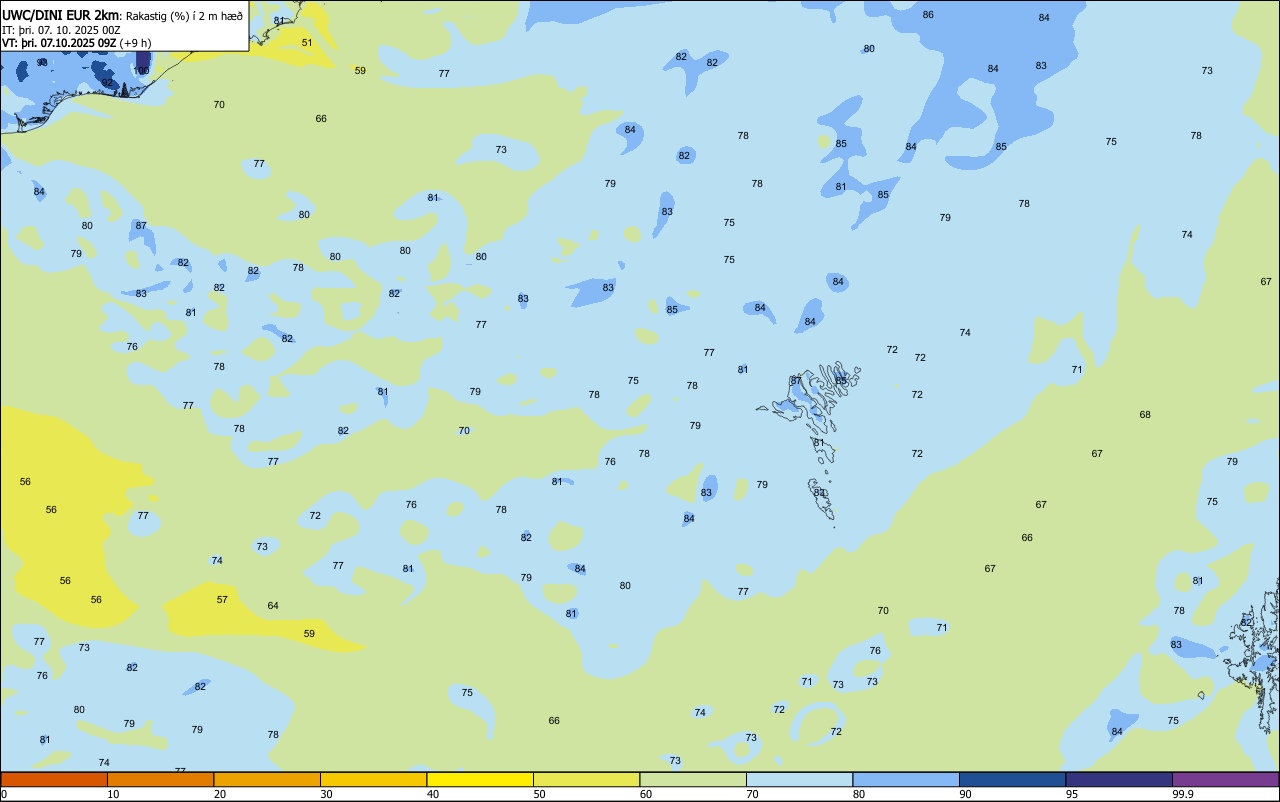Viewport: 1280px width, 802px height.
Task: Click the dark orange 0–10 legend swatch
Action: pyautogui.click(x=54, y=779)
